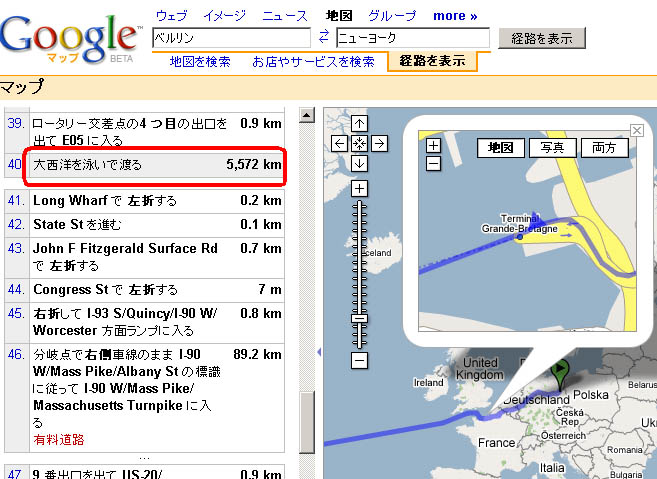Click the 経路を表示 grey button
657x479 pixels.
pos(542,39)
